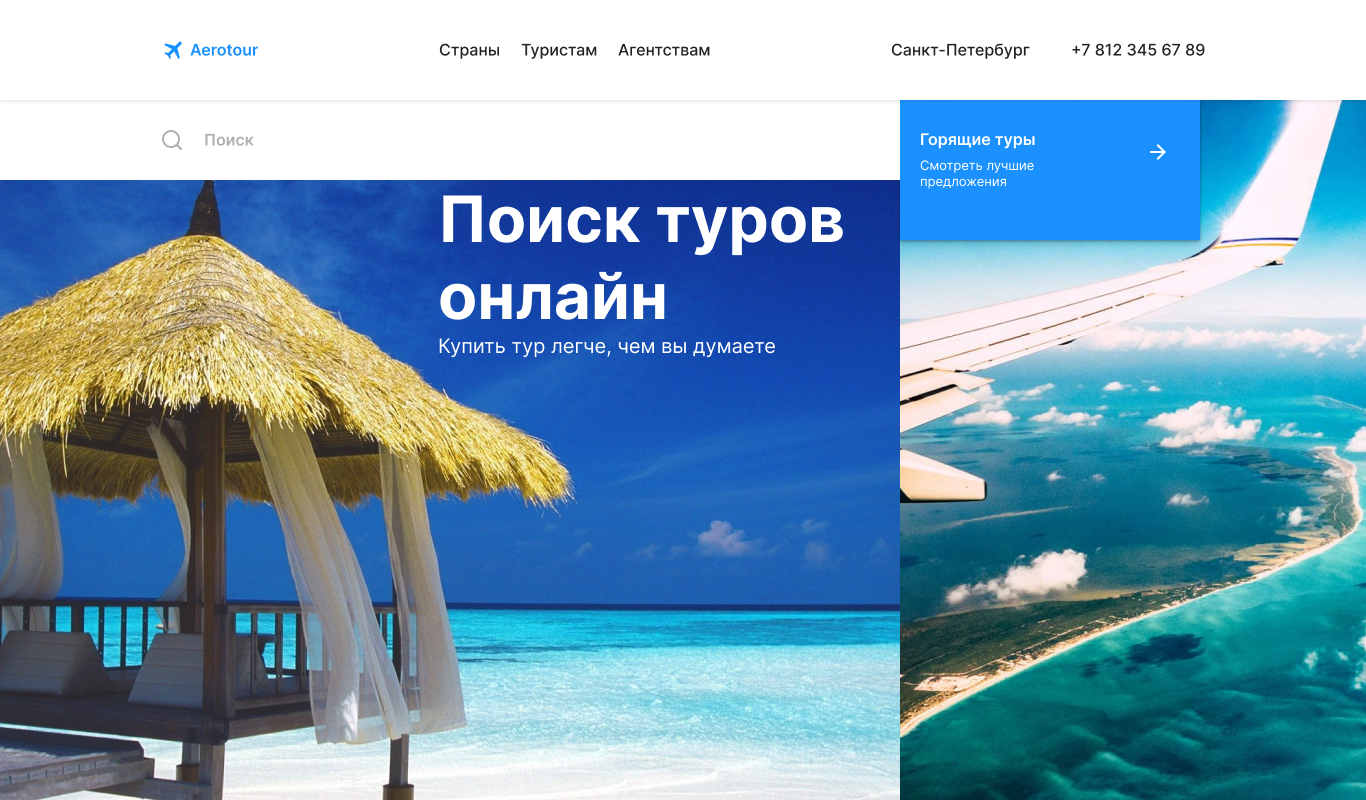Open the Горящие туры blue card
The height and width of the screenshot is (800, 1366).
coord(1050,170)
